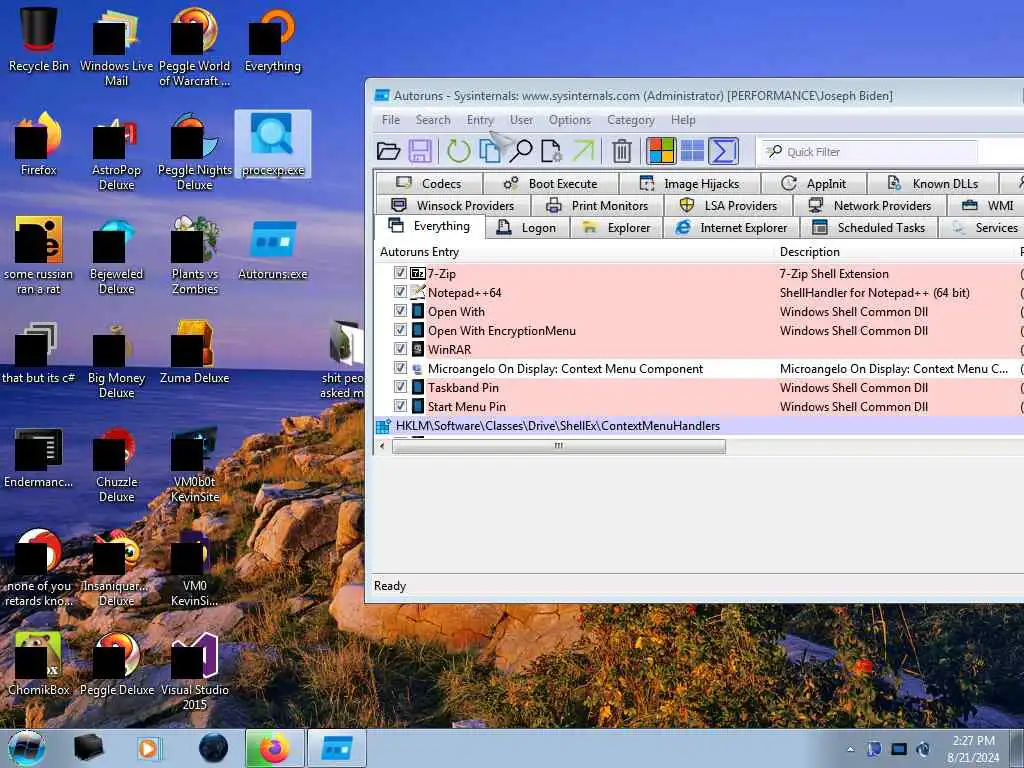Image resolution: width=1024 pixels, height=768 pixels.
Task: Switch to the Boot Execute tab
Action: pos(551,184)
